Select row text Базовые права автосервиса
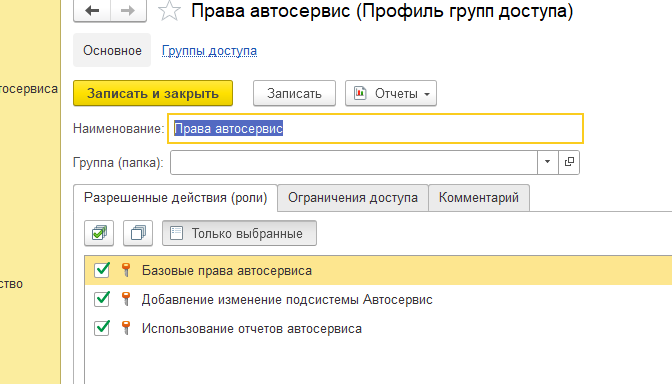 tap(227, 271)
